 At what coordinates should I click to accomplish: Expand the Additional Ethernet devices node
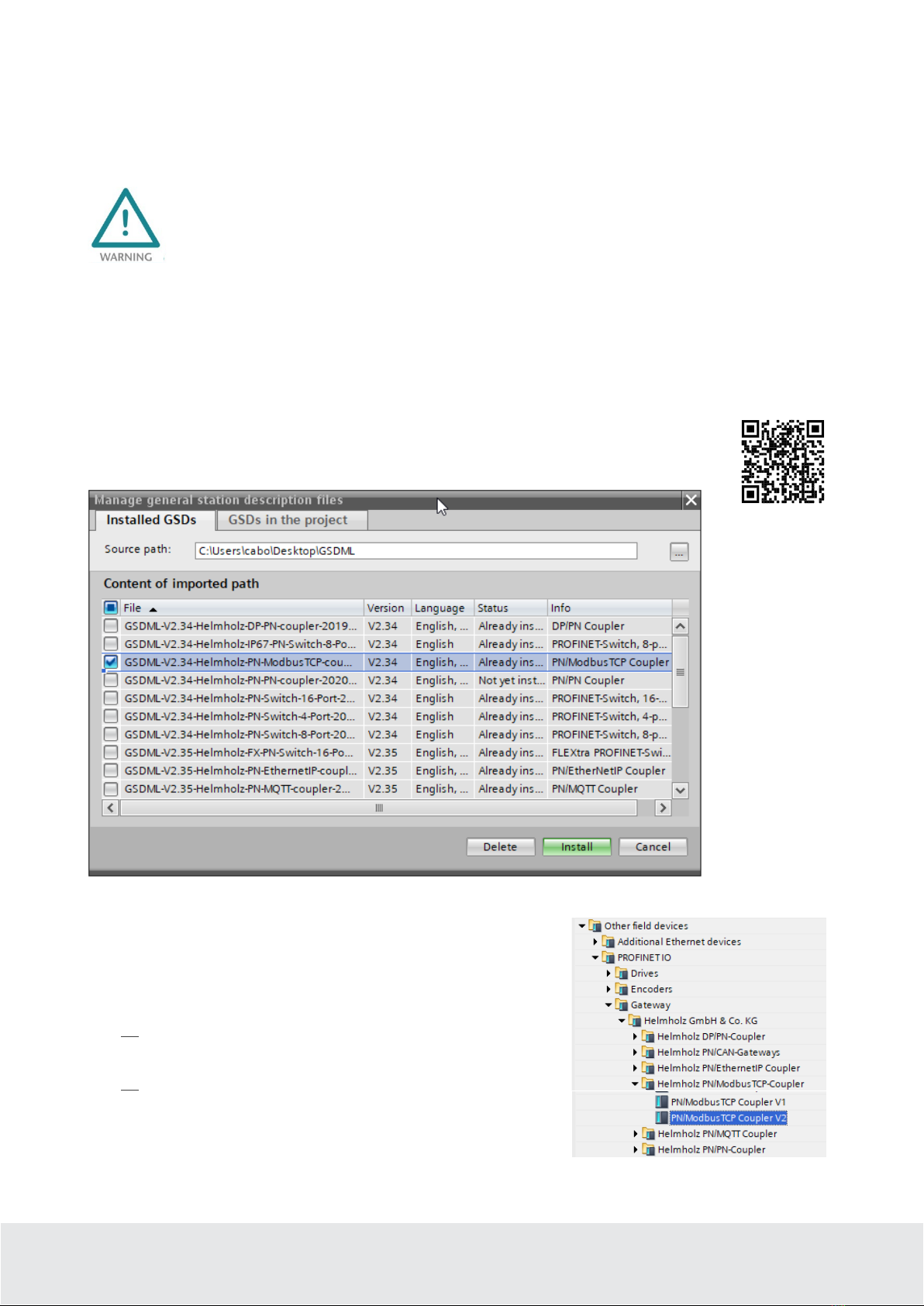click(595, 942)
